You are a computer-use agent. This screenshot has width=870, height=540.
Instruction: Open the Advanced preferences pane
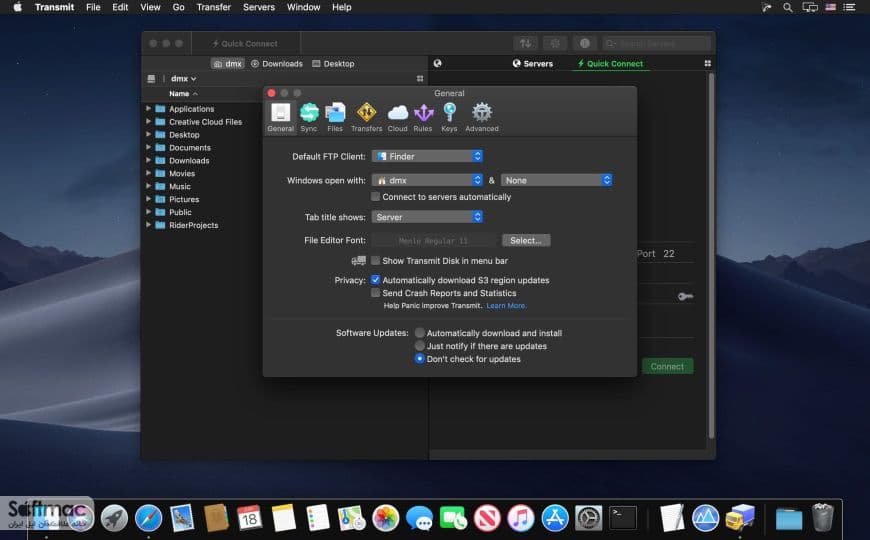(482, 118)
